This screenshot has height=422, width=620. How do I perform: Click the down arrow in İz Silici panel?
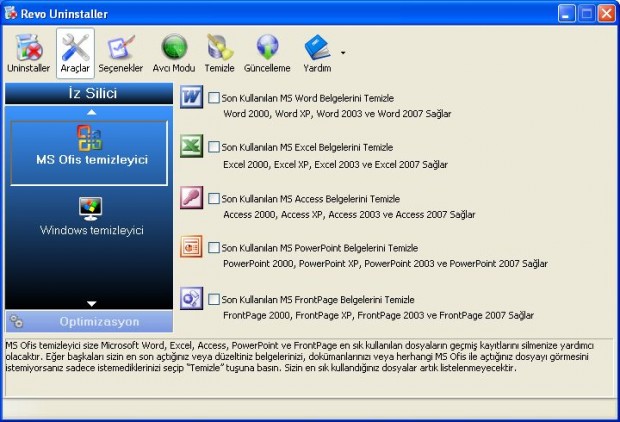[x=91, y=304]
